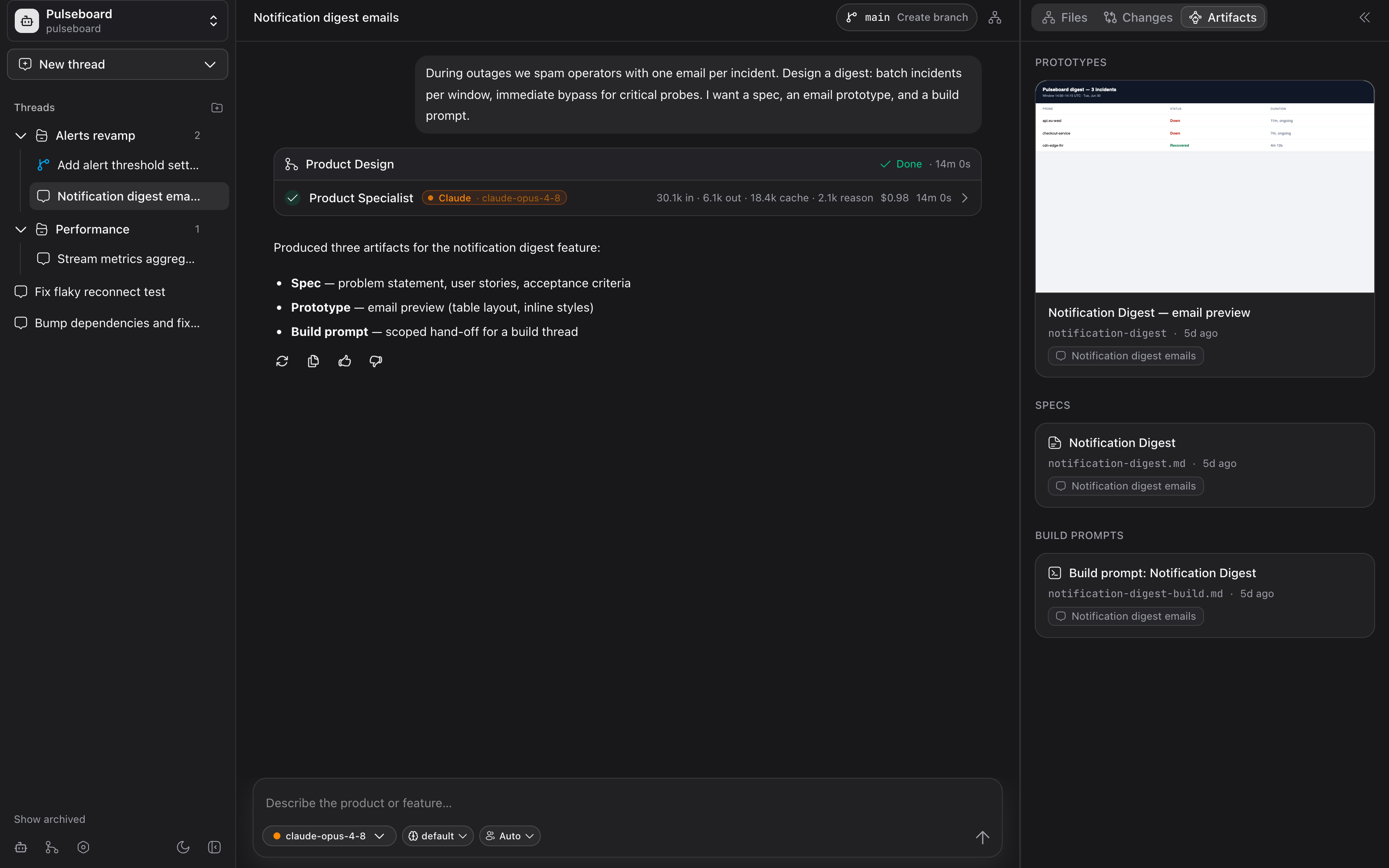The width and height of the screenshot is (1389, 868).
Task: Open the Pulseboard workspace switcher
Action: coord(117,21)
